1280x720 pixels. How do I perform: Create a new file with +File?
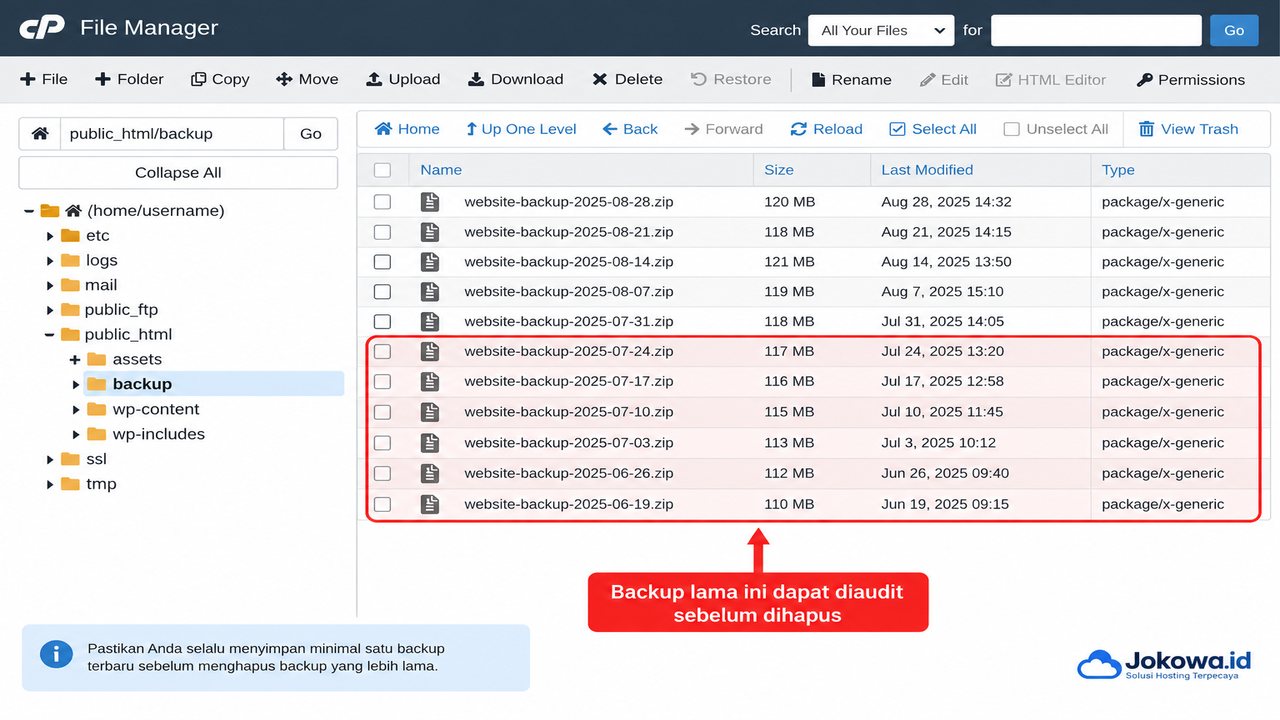click(44, 79)
